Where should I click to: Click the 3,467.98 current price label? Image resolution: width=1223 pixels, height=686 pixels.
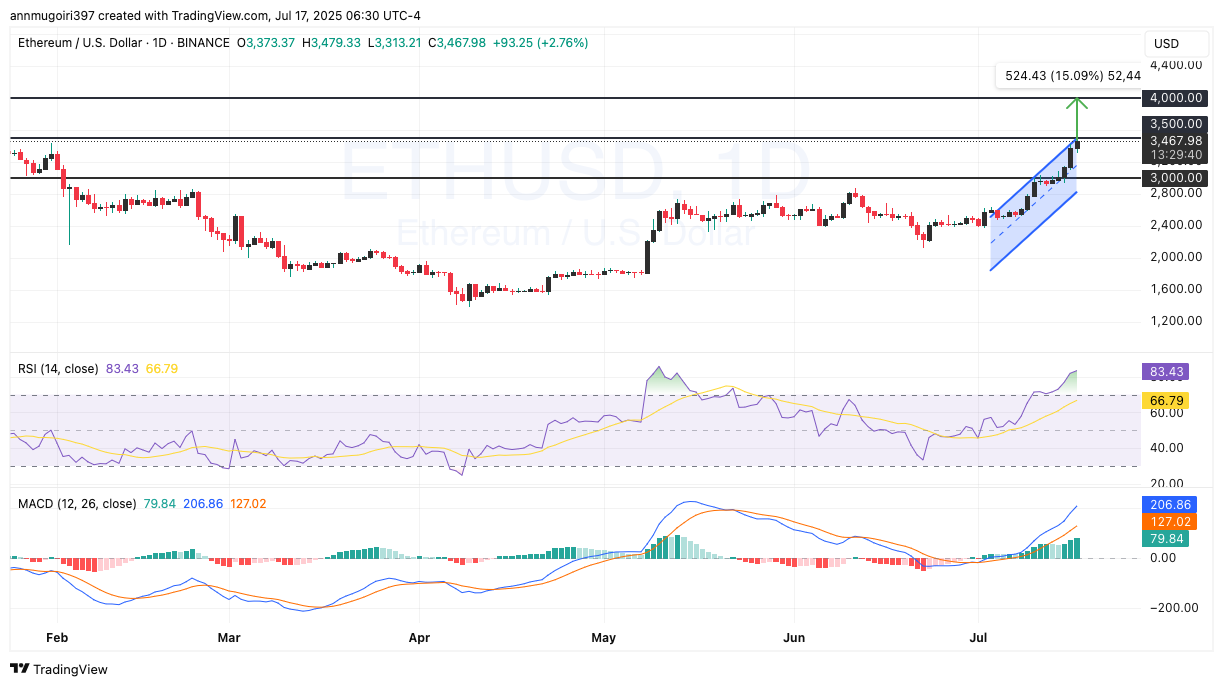[1176, 140]
